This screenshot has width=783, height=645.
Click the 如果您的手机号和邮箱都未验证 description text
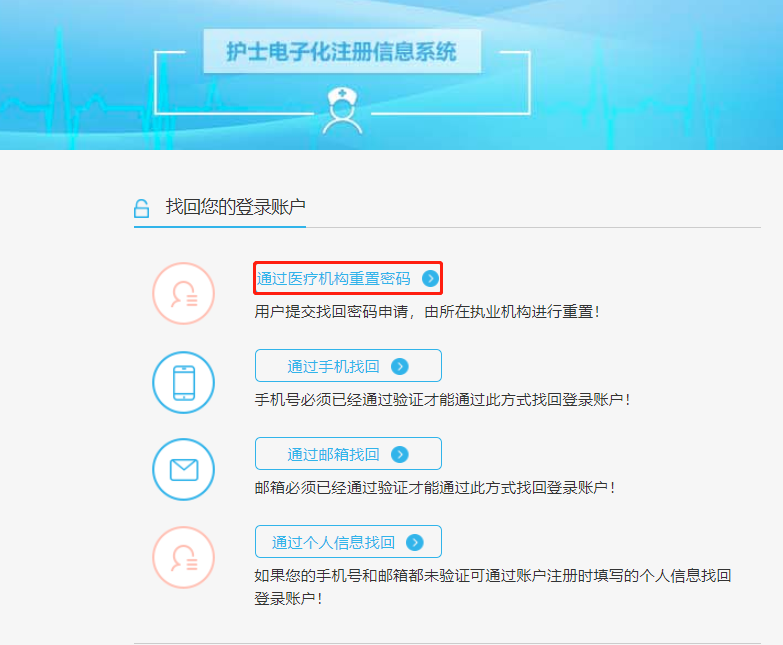[493, 587]
